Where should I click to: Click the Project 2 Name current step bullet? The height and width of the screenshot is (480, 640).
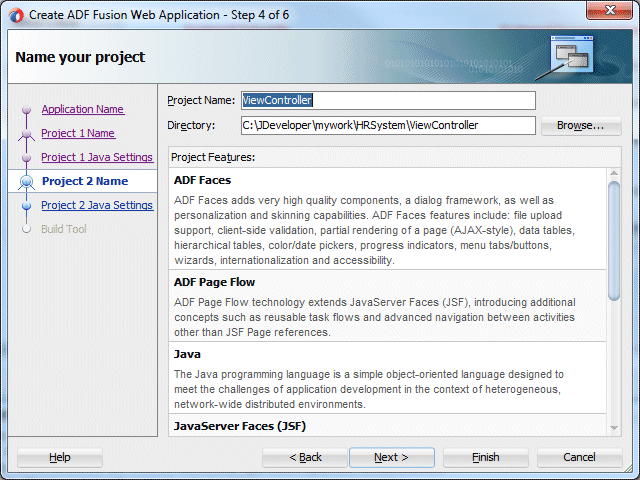click(x=27, y=181)
